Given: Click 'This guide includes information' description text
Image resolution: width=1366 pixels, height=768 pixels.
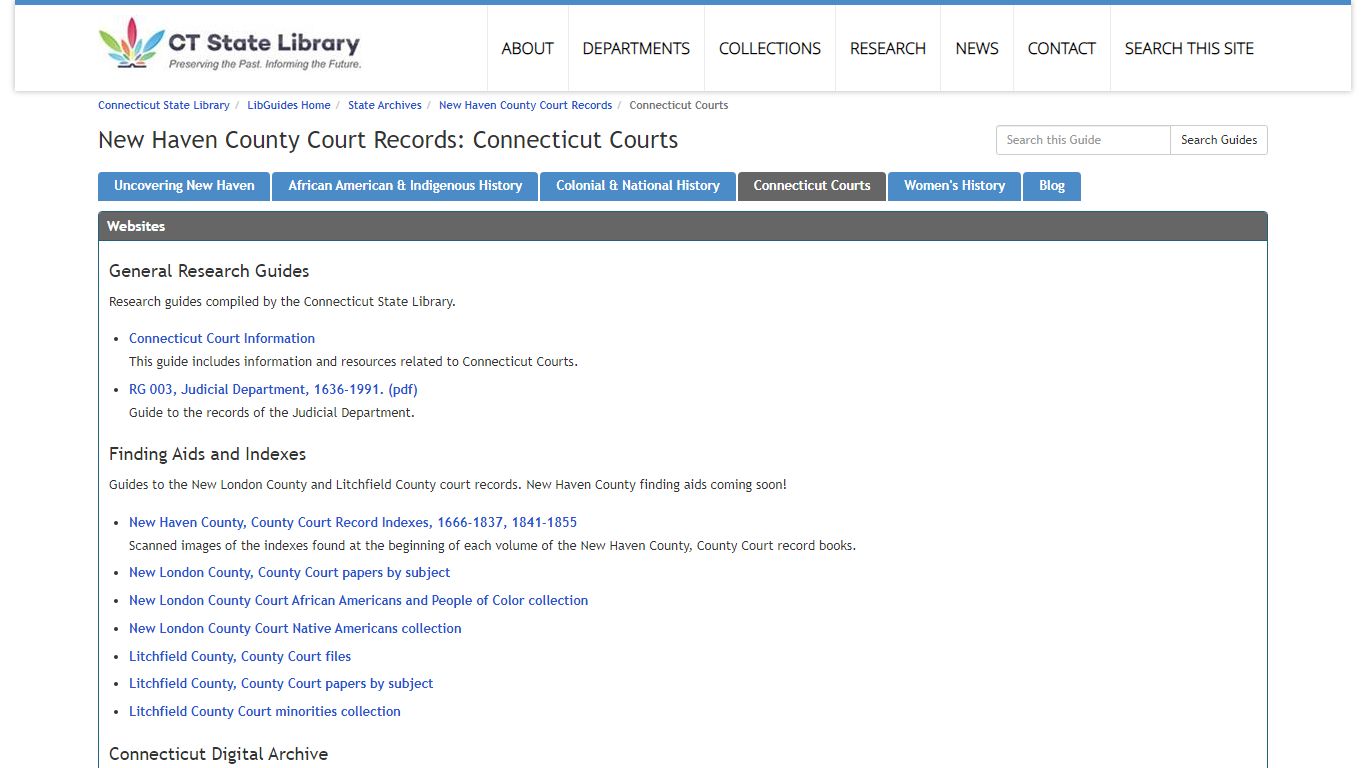Looking at the screenshot, I should click(353, 361).
